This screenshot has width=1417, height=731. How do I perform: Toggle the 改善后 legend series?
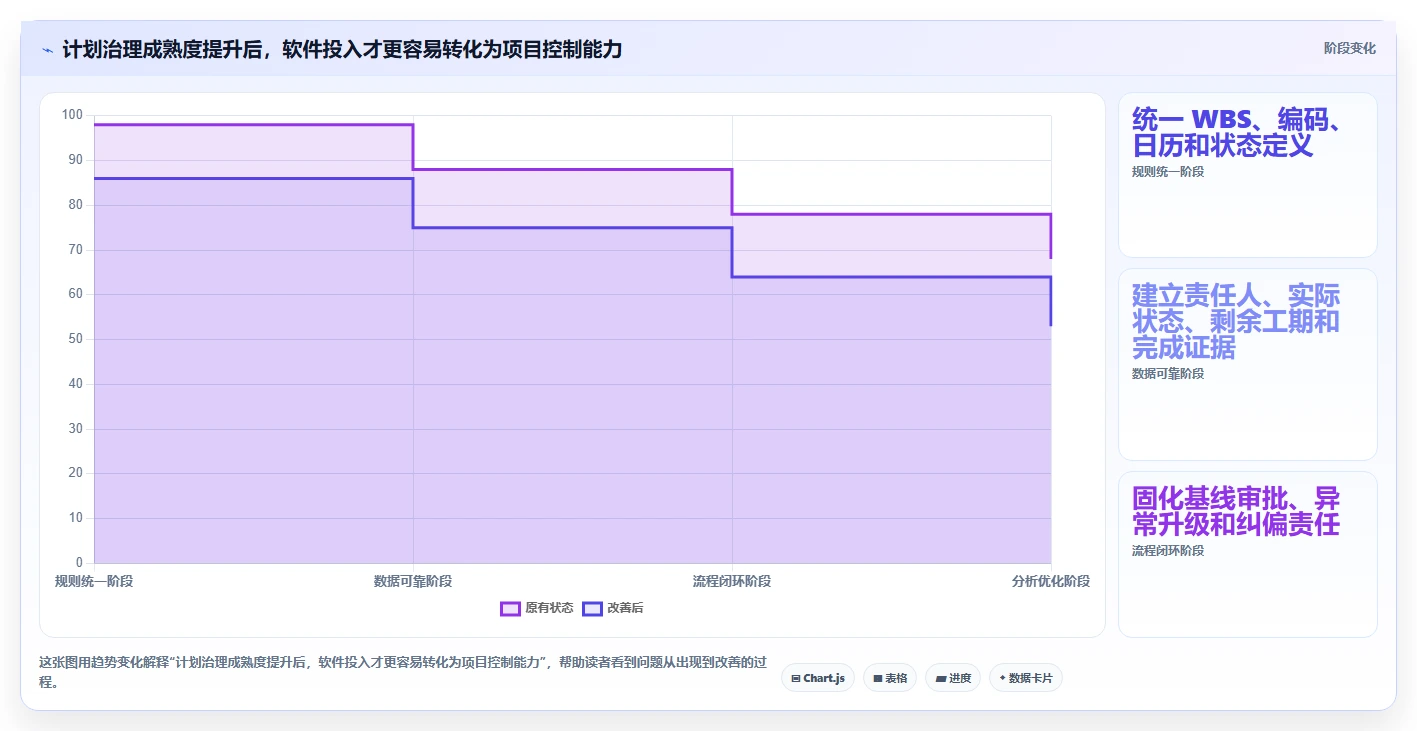tap(613, 608)
